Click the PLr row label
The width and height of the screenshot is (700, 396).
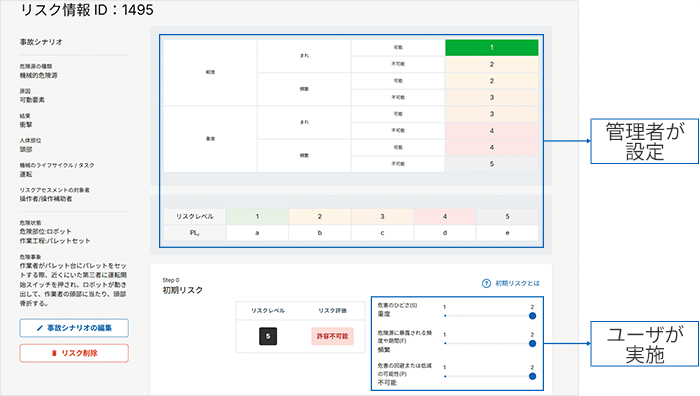pos(195,233)
